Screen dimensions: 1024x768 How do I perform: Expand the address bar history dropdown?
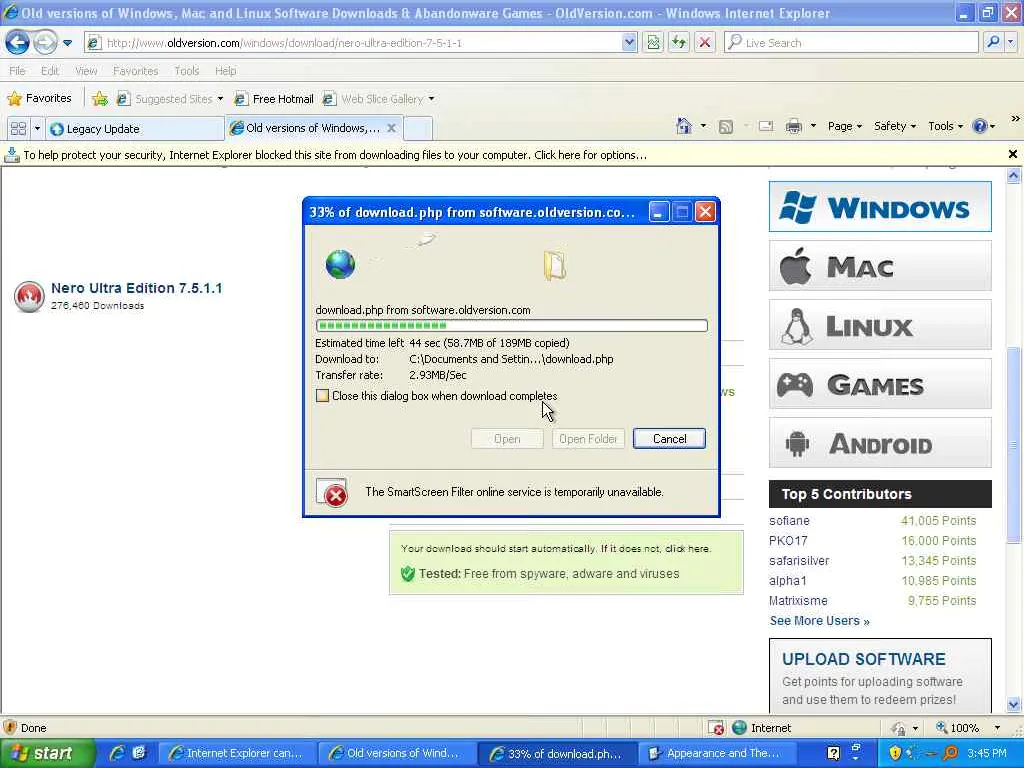coord(628,43)
